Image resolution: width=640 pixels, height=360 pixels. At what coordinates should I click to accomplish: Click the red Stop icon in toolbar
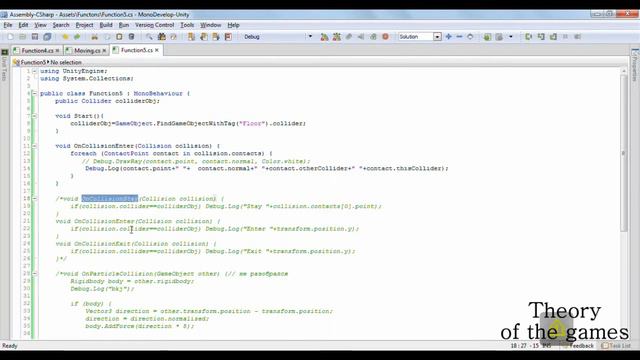point(385,37)
